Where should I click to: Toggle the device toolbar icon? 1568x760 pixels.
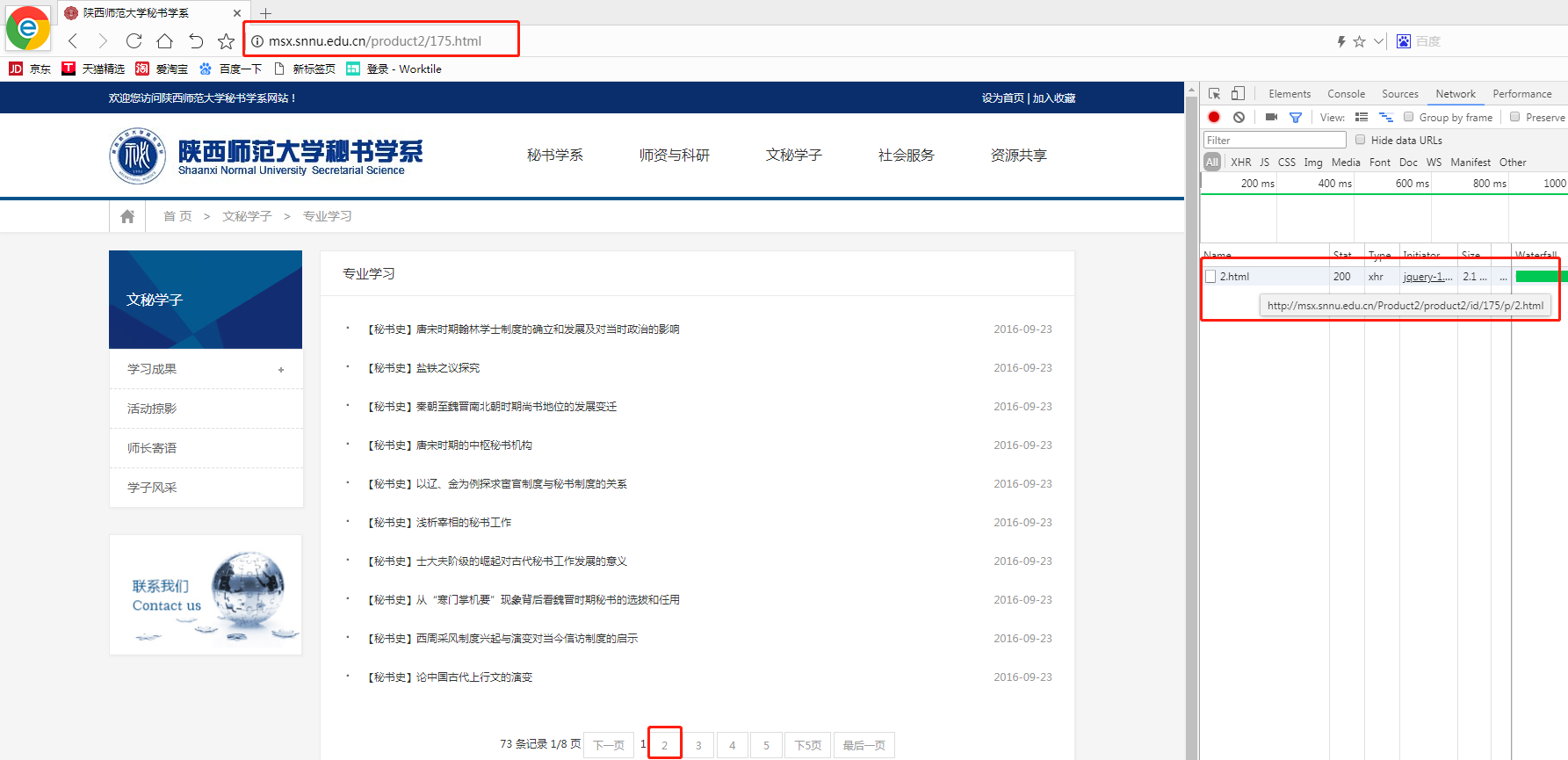tap(1238, 93)
